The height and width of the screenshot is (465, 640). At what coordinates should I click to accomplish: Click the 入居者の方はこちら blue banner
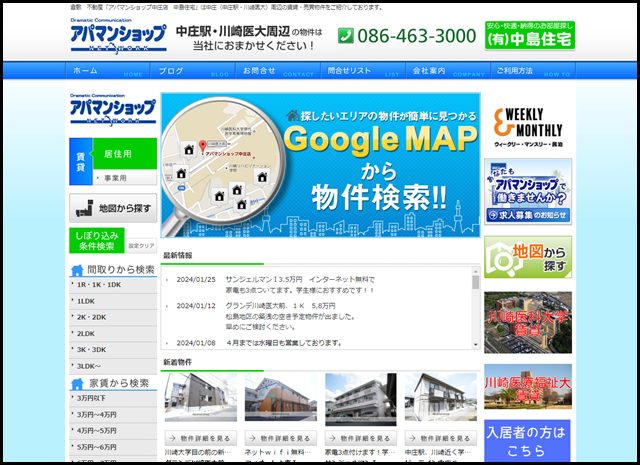tap(527, 441)
